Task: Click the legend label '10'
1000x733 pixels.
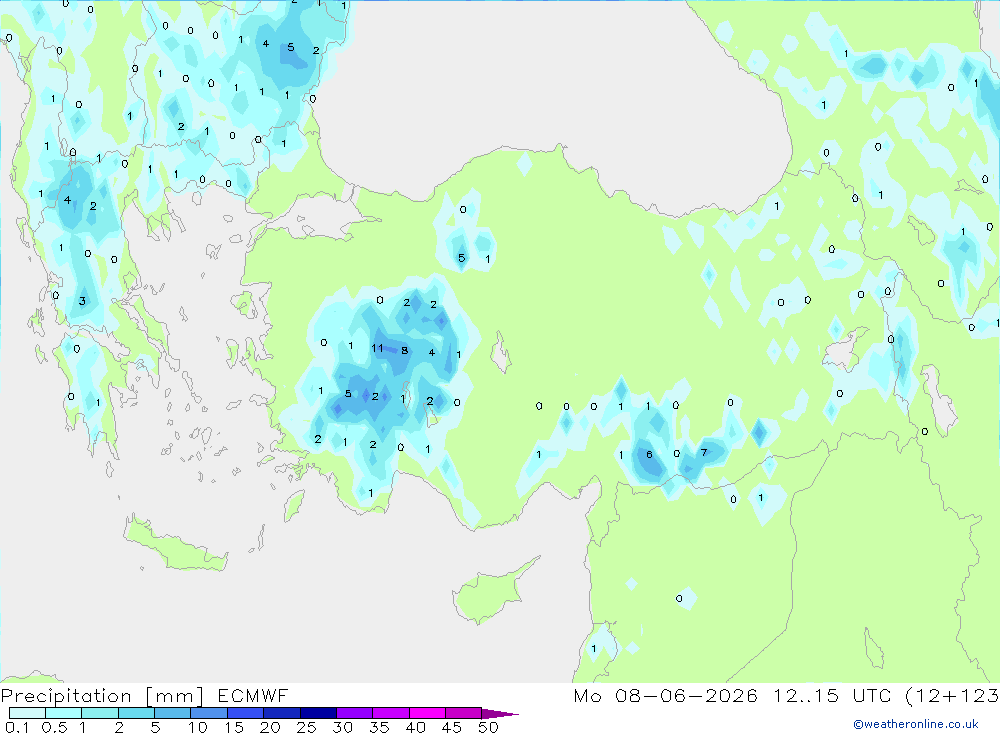Action: (x=198, y=727)
